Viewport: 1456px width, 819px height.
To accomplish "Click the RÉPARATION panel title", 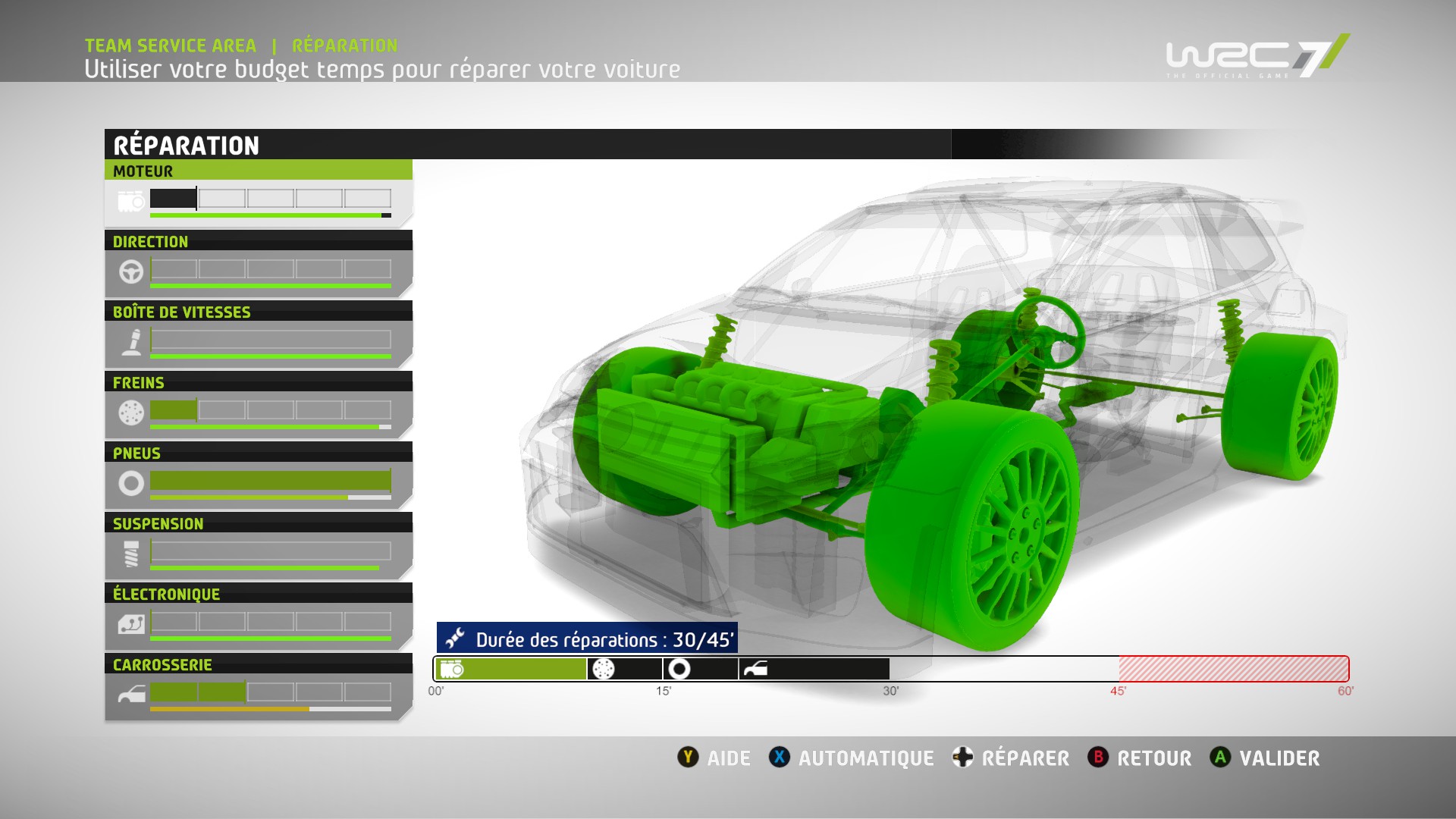I will click(187, 145).
